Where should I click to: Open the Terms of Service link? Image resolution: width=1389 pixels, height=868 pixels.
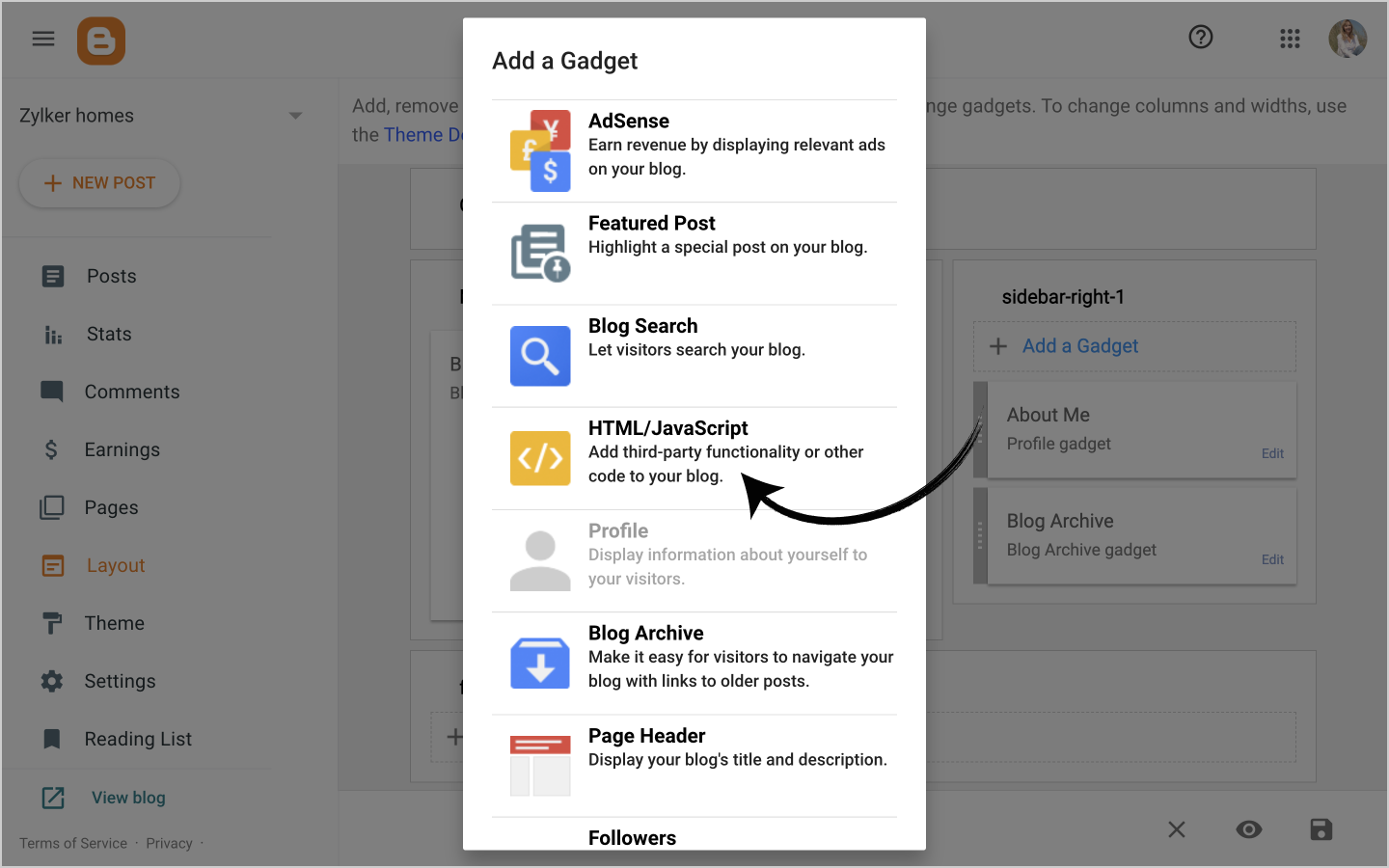point(73,843)
